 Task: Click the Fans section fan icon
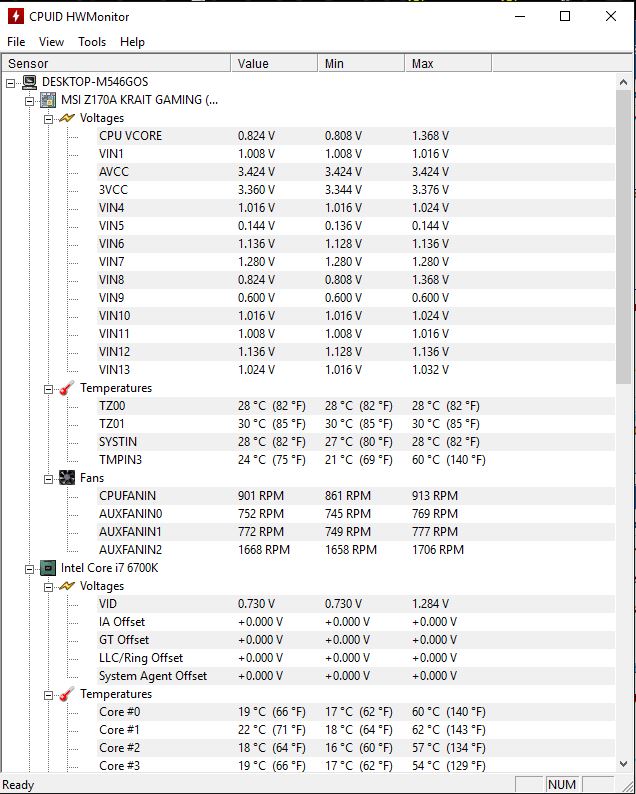point(67,478)
